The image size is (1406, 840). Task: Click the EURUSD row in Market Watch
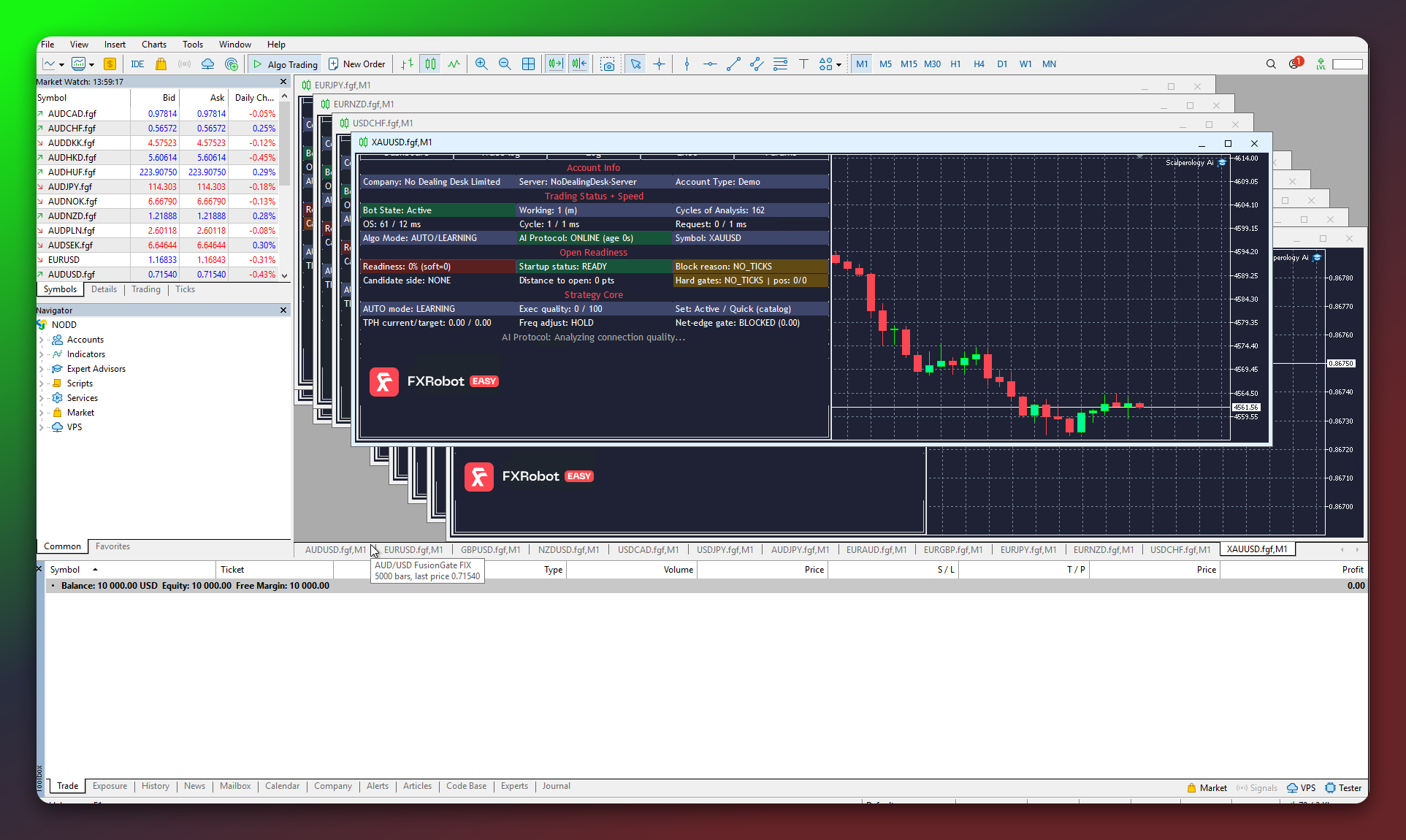64,260
